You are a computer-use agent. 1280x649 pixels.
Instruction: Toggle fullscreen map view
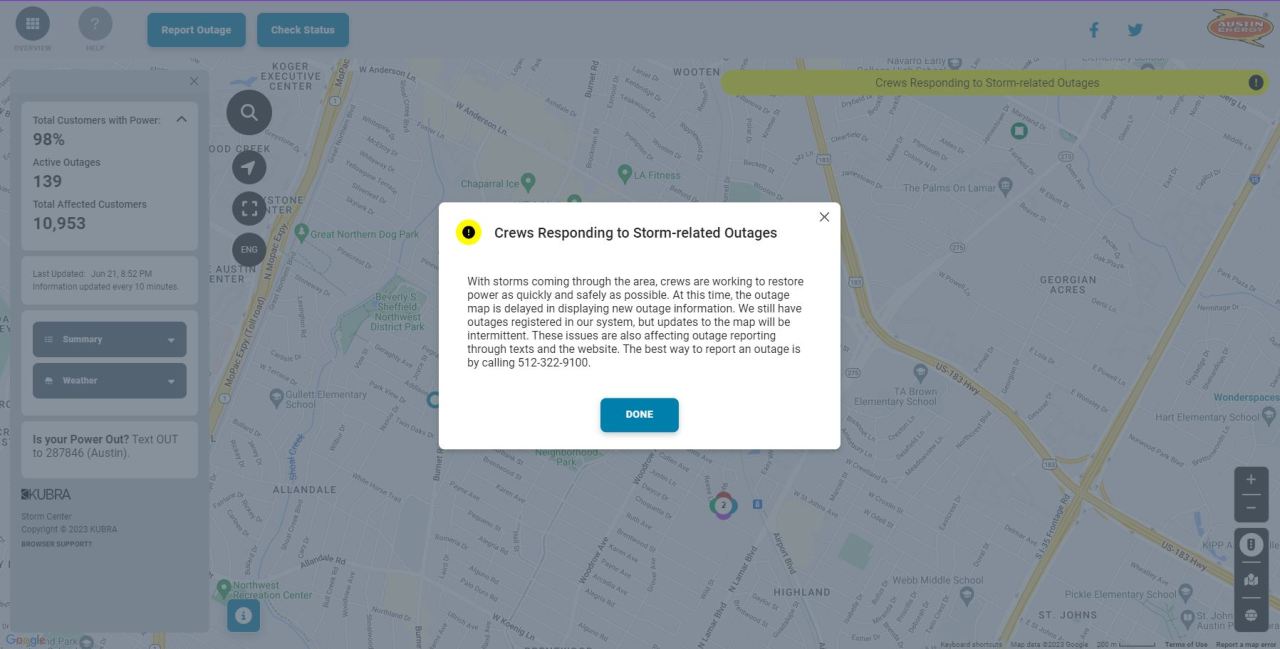point(249,208)
